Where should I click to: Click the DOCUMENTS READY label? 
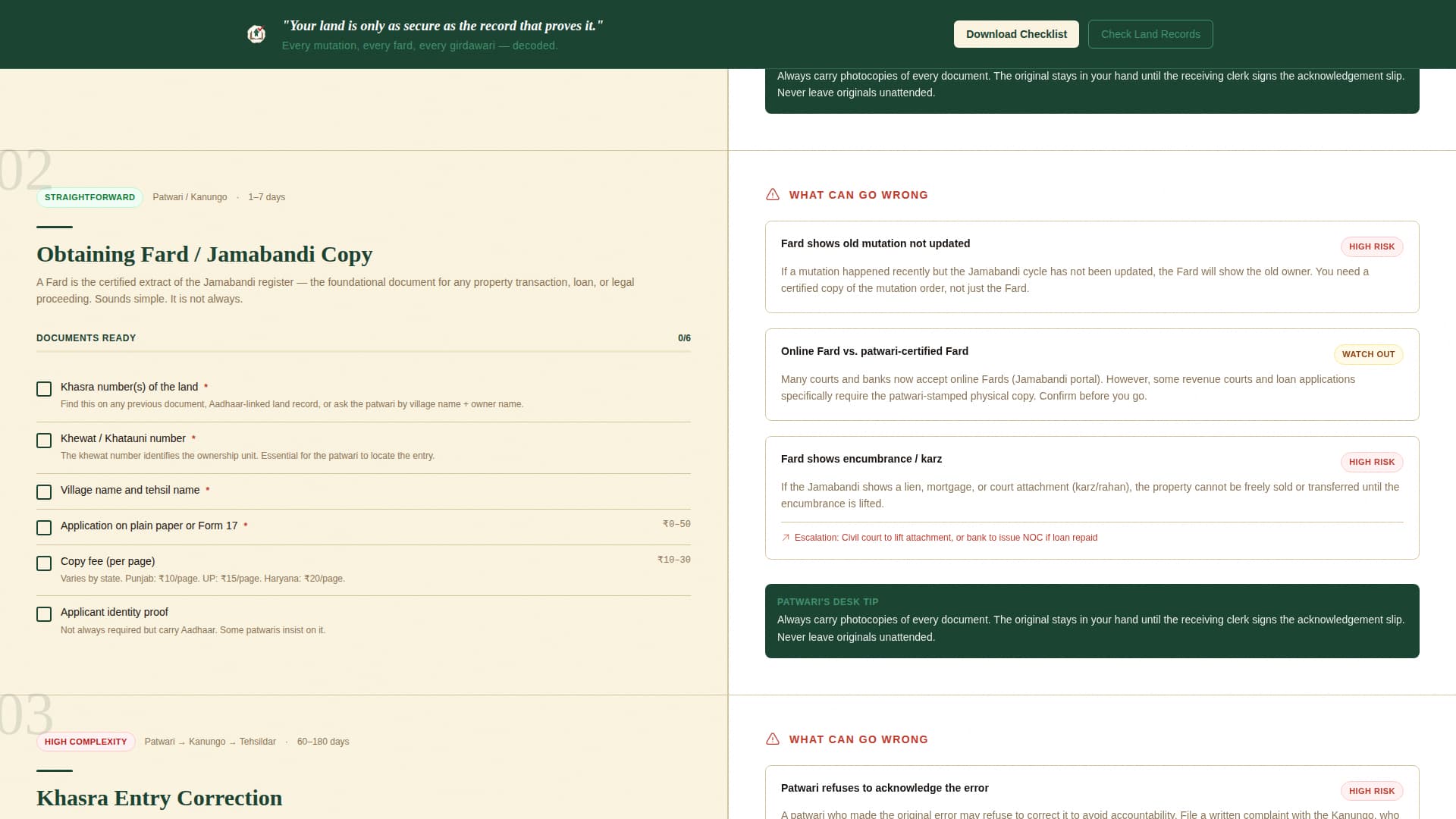tap(86, 338)
